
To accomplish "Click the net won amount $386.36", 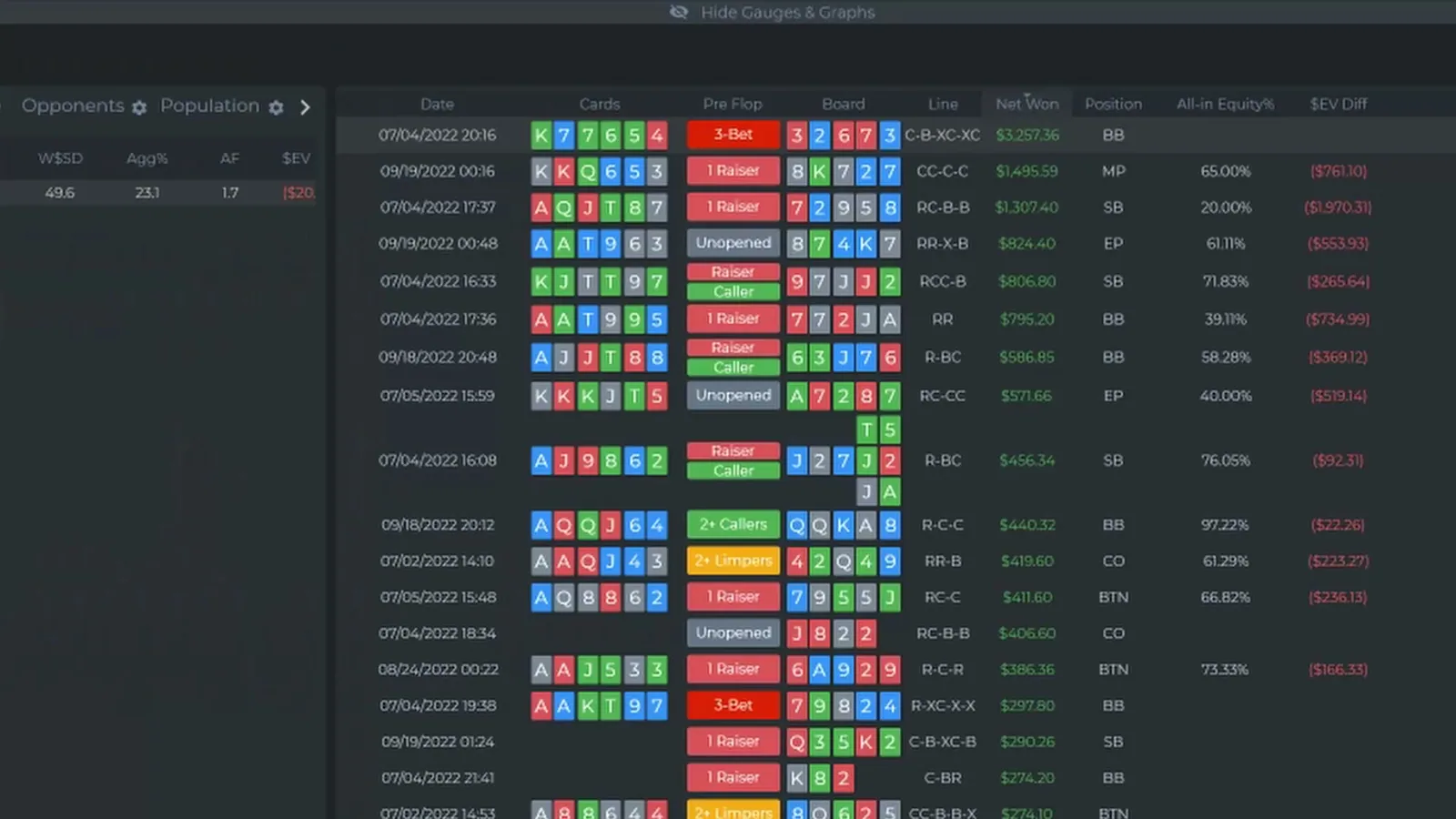I will coord(1027,670).
